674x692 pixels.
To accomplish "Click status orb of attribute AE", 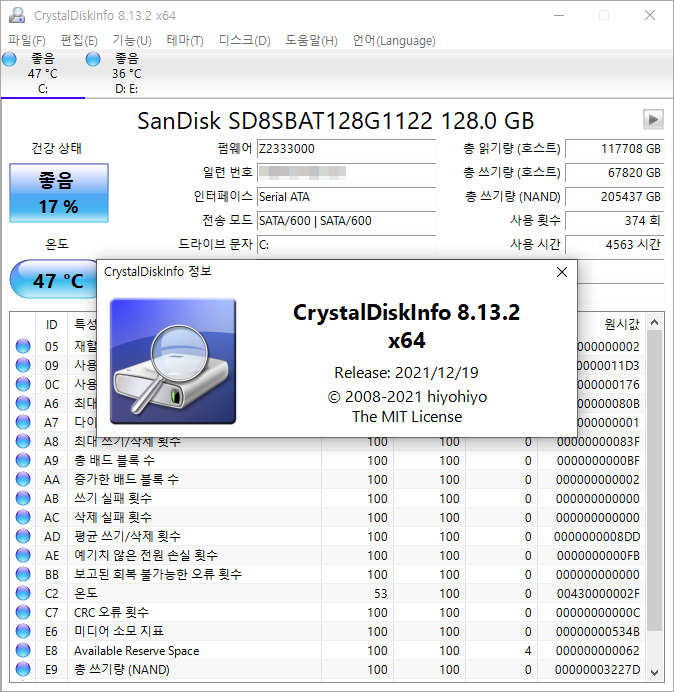I will (x=23, y=555).
